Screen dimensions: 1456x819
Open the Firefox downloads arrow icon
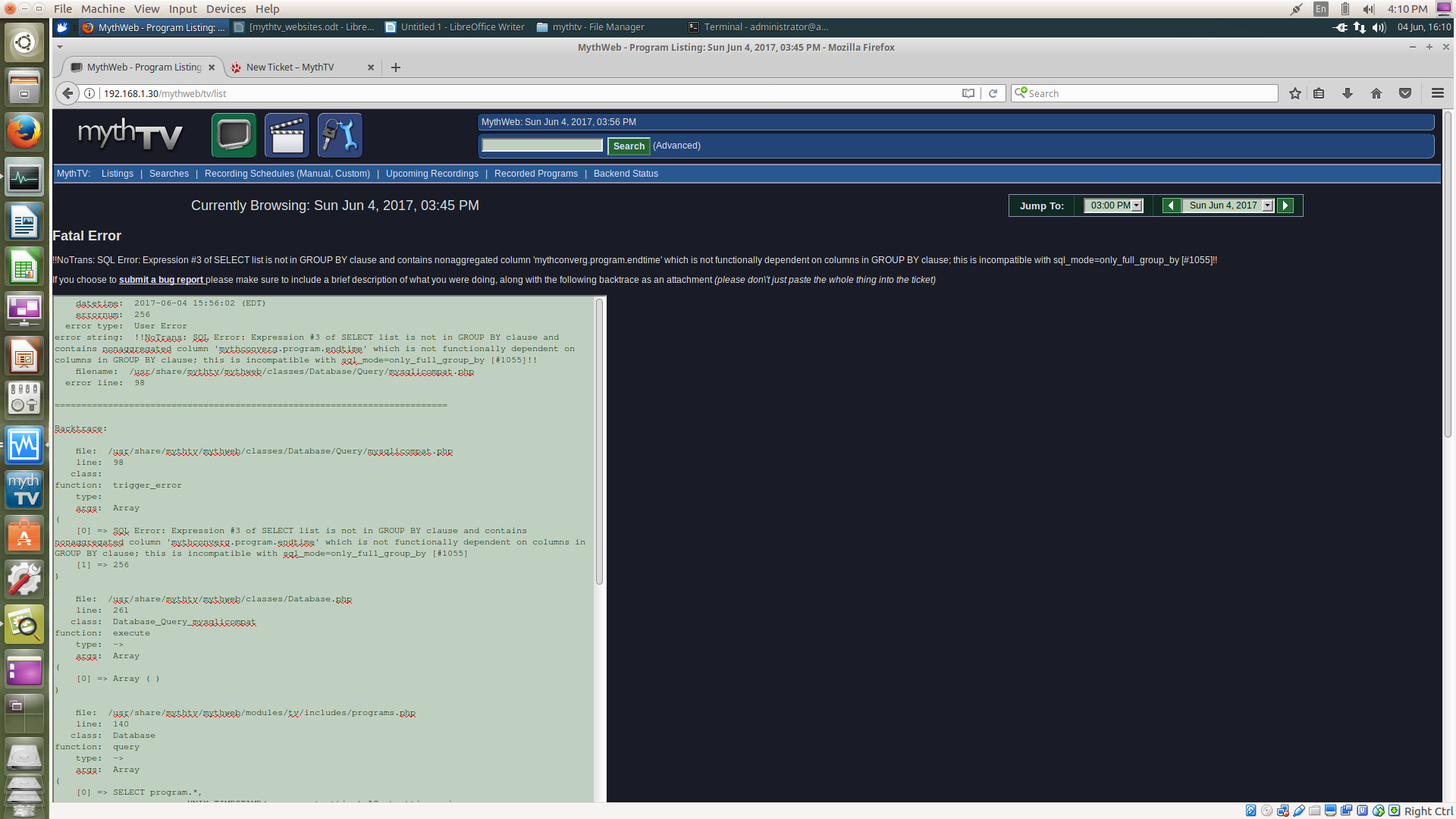point(1348,93)
